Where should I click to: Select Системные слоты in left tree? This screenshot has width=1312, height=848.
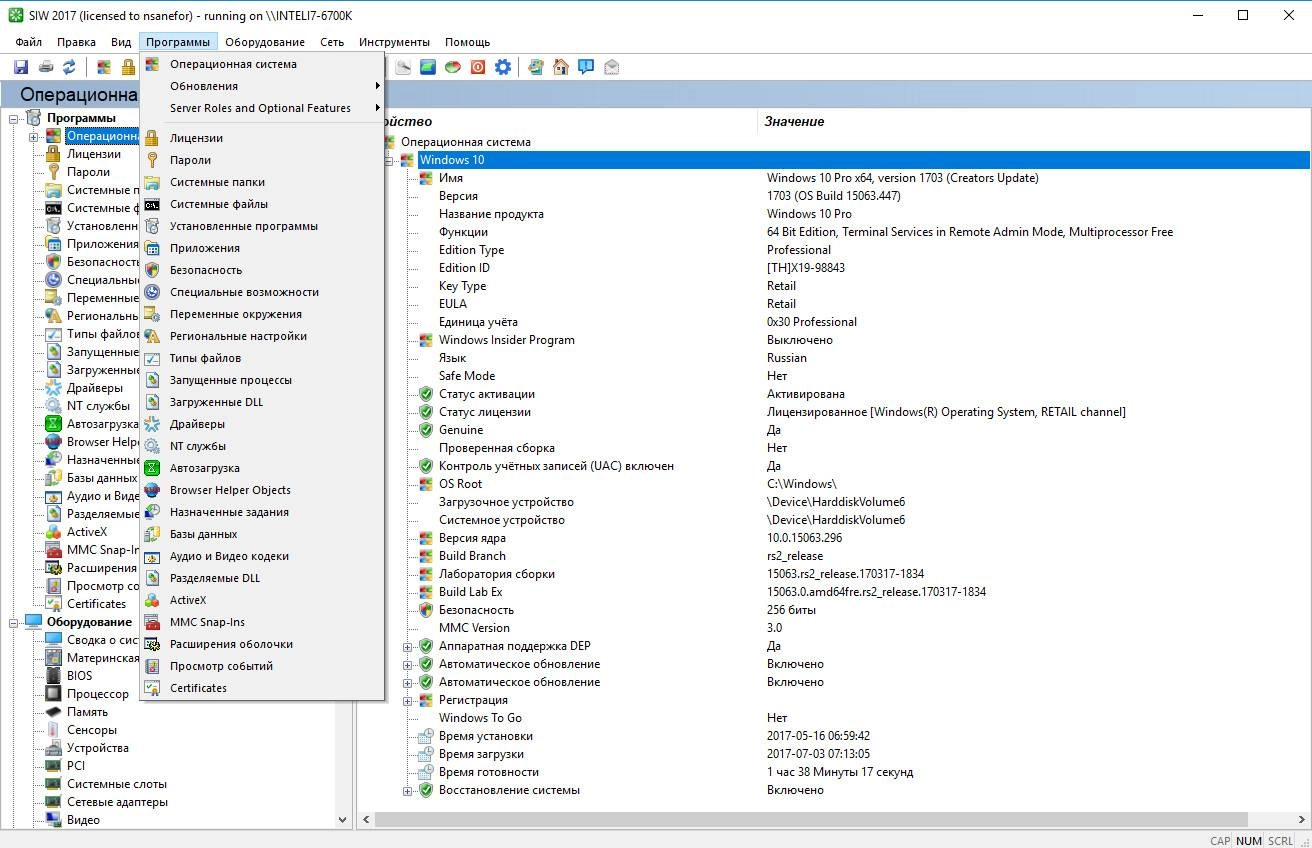[x=117, y=784]
